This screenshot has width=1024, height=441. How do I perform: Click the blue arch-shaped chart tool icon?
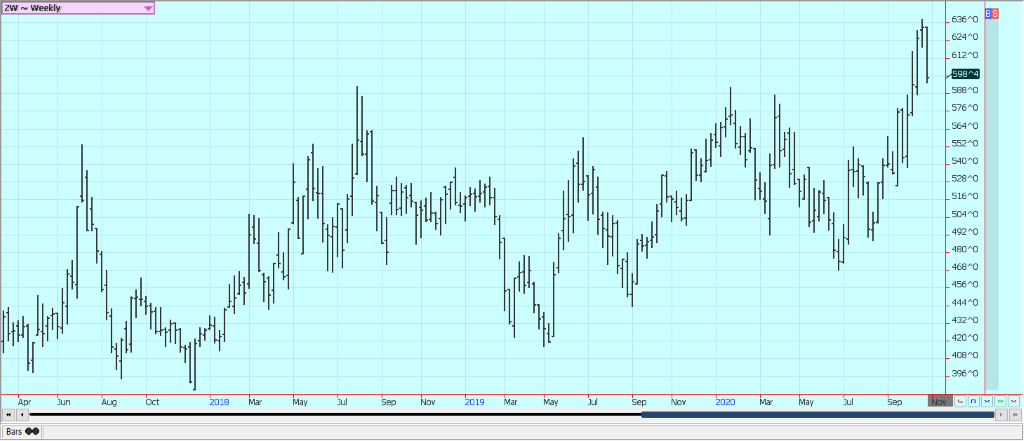tap(973, 401)
